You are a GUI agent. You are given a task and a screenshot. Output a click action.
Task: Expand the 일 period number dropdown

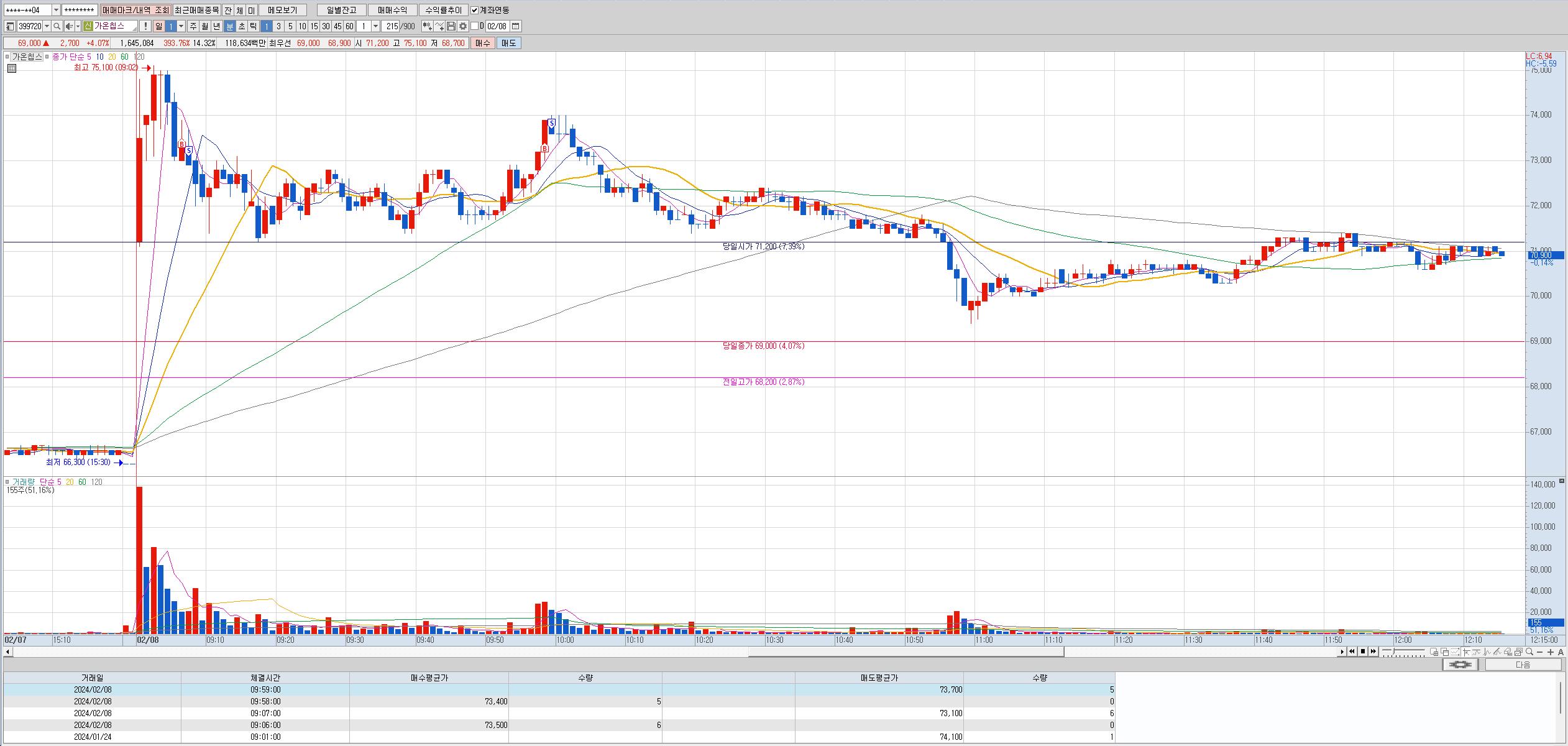tap(181, 26)
